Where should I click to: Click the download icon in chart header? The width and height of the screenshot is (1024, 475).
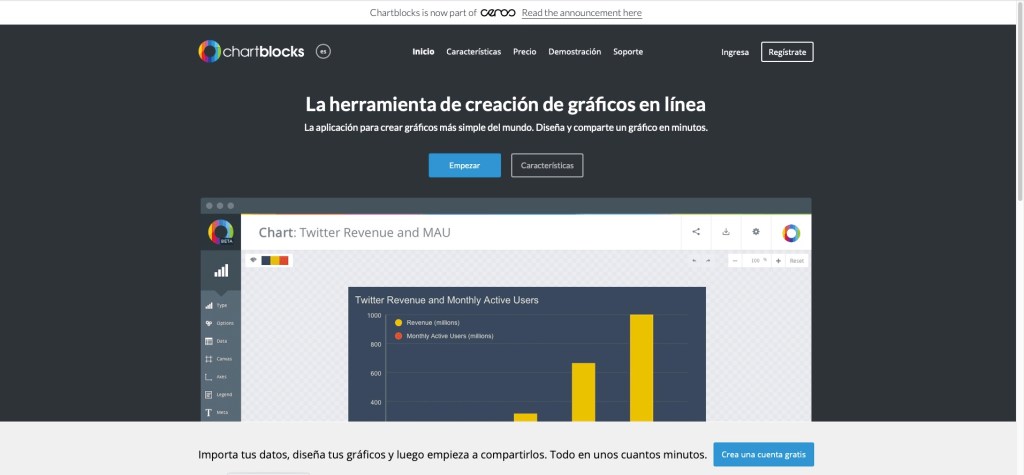click(726, 232)
